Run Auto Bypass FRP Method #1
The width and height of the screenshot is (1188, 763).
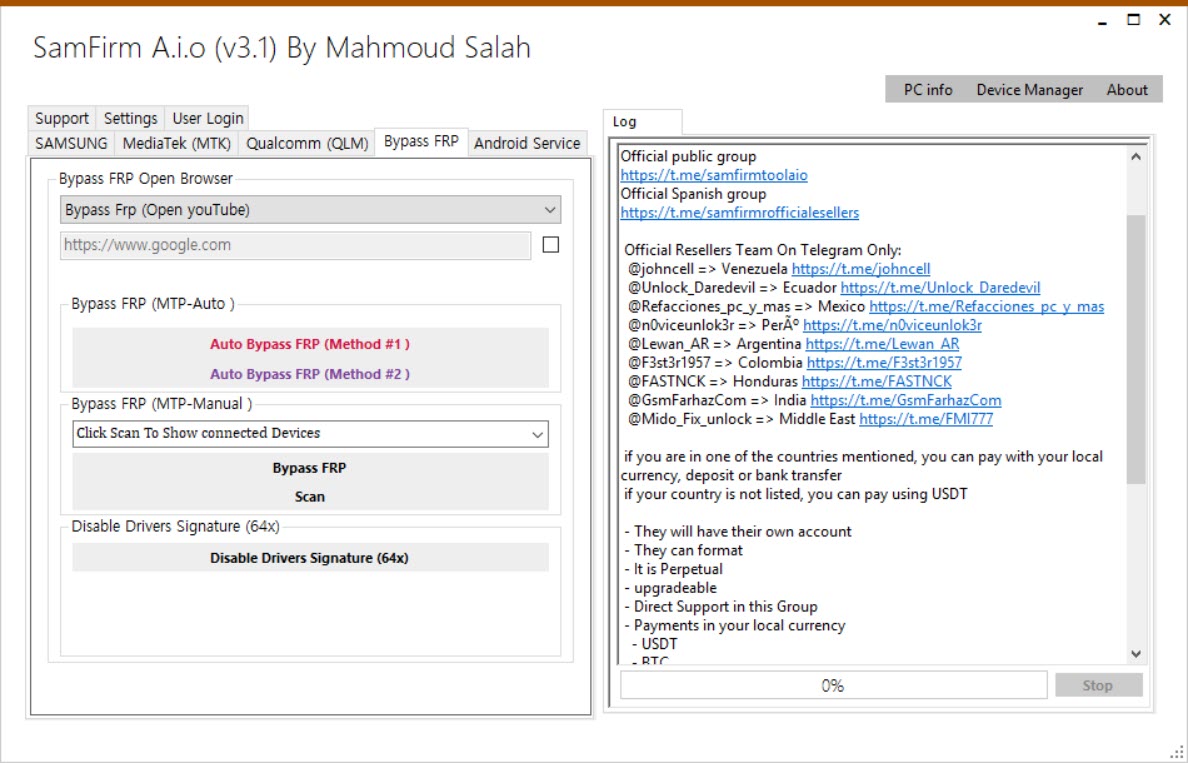pyautogui.click(x=310, y=344)
